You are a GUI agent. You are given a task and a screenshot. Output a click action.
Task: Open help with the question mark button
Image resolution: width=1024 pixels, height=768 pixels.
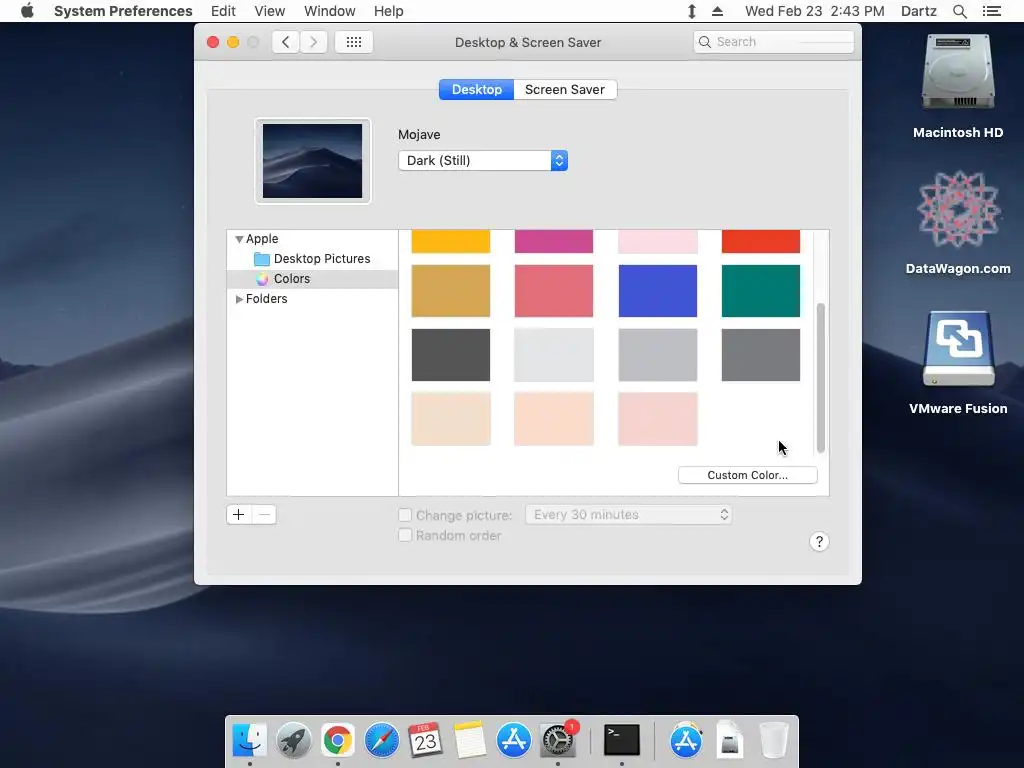point(819,541)
